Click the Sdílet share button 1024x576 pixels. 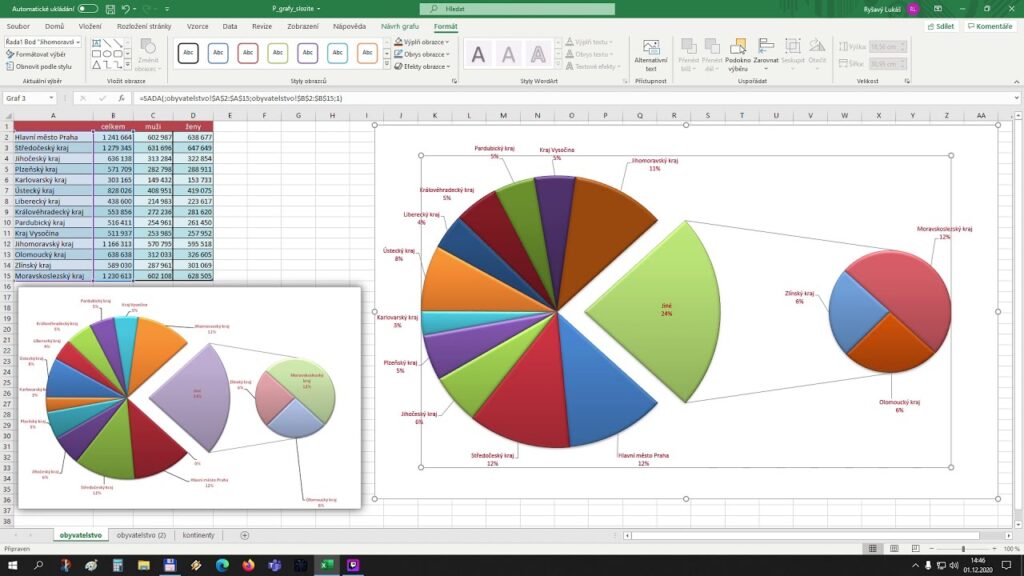point(940,26)
